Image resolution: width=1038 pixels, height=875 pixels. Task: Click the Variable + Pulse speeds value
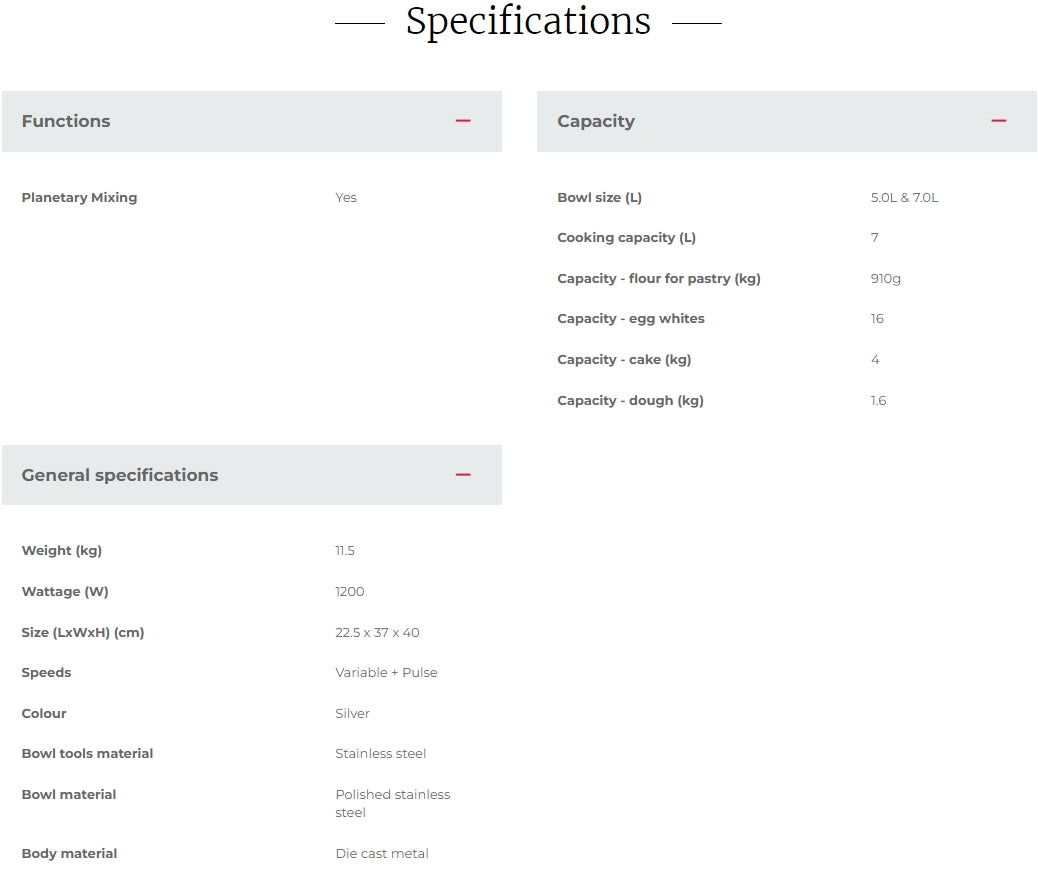tap(386, 673)
